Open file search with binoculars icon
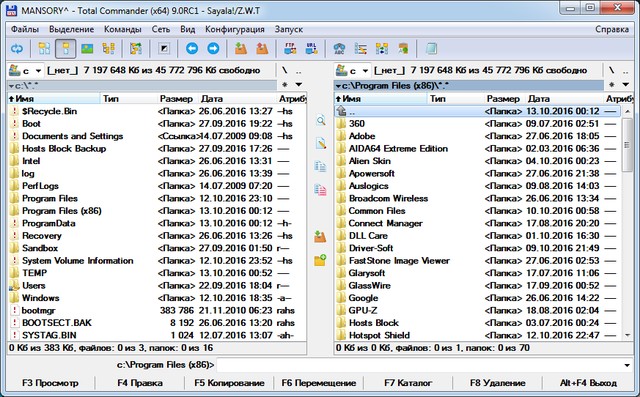Viewport: 640px width, 397px height. tap(339, 49)
